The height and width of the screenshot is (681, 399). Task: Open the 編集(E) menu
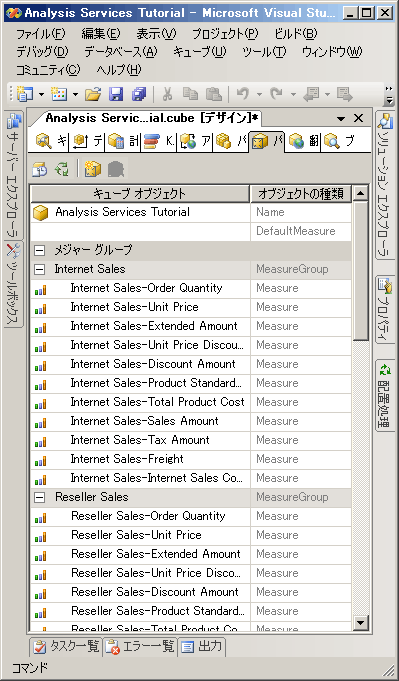click(101, 33)
